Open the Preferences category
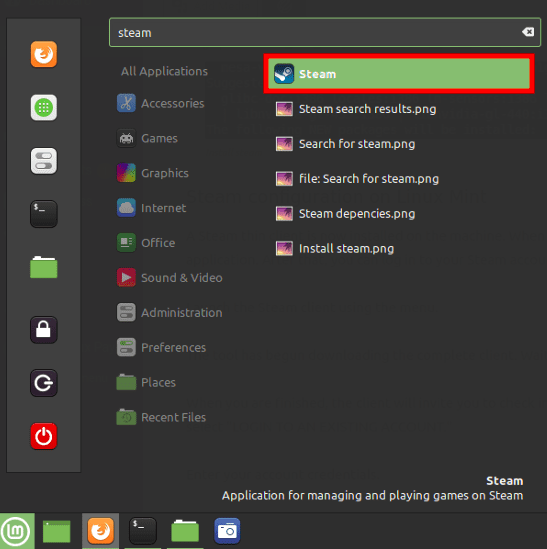The width and height of the screenshot is (547, 549). pos(161,348)
